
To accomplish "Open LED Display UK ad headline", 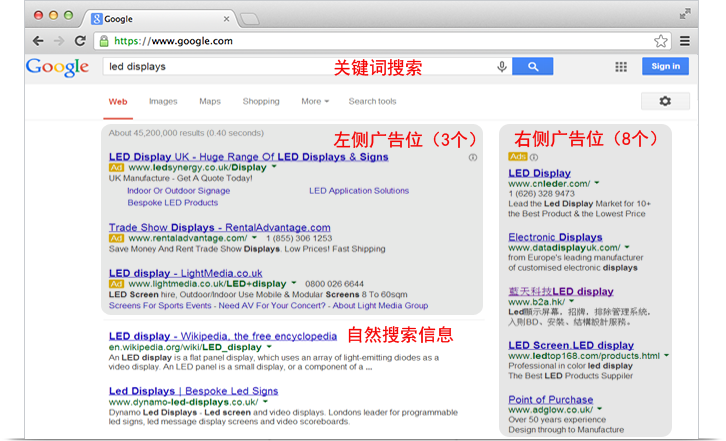I will click(x=249, y=157).
